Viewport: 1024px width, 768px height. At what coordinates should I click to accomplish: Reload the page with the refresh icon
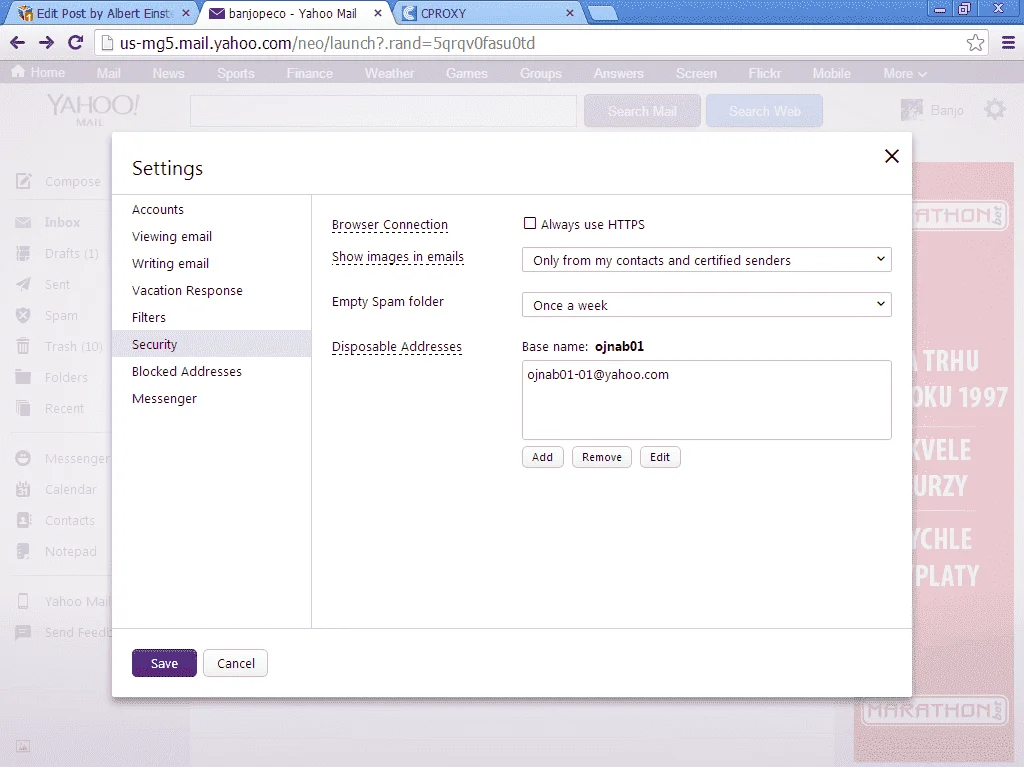pos(76,43)
